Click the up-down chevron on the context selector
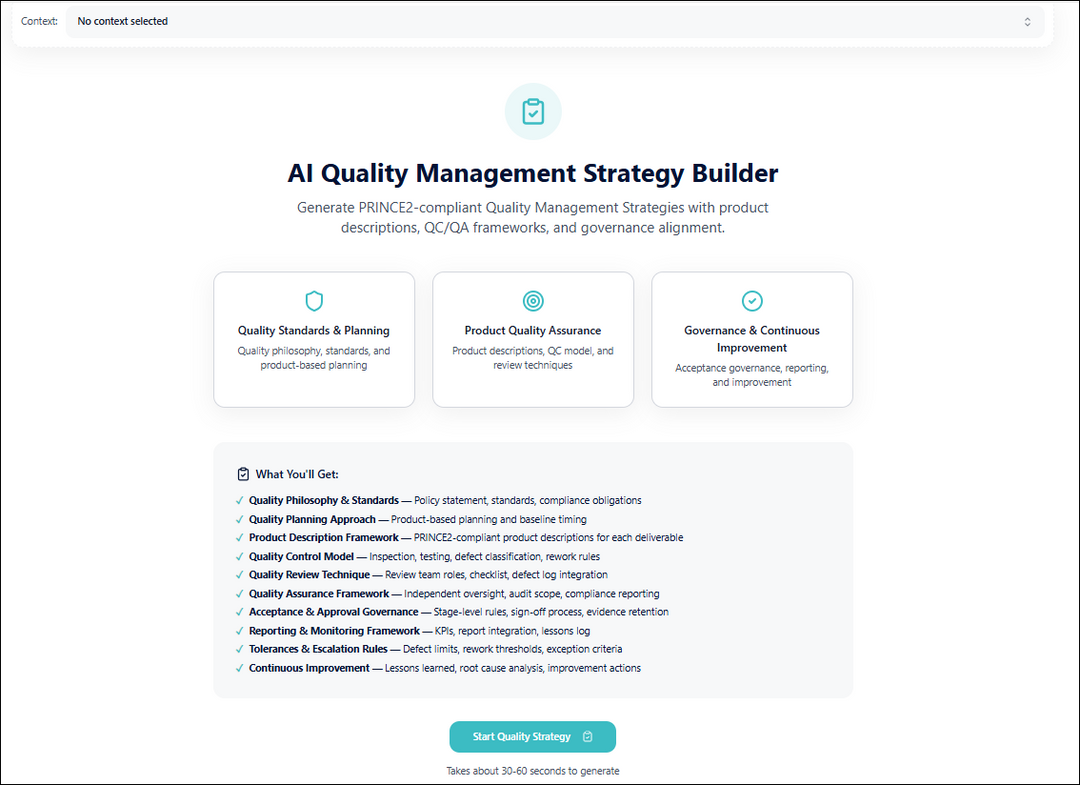The width and height of the screenshot is (1080, 785). click(x=1027, y=20)
